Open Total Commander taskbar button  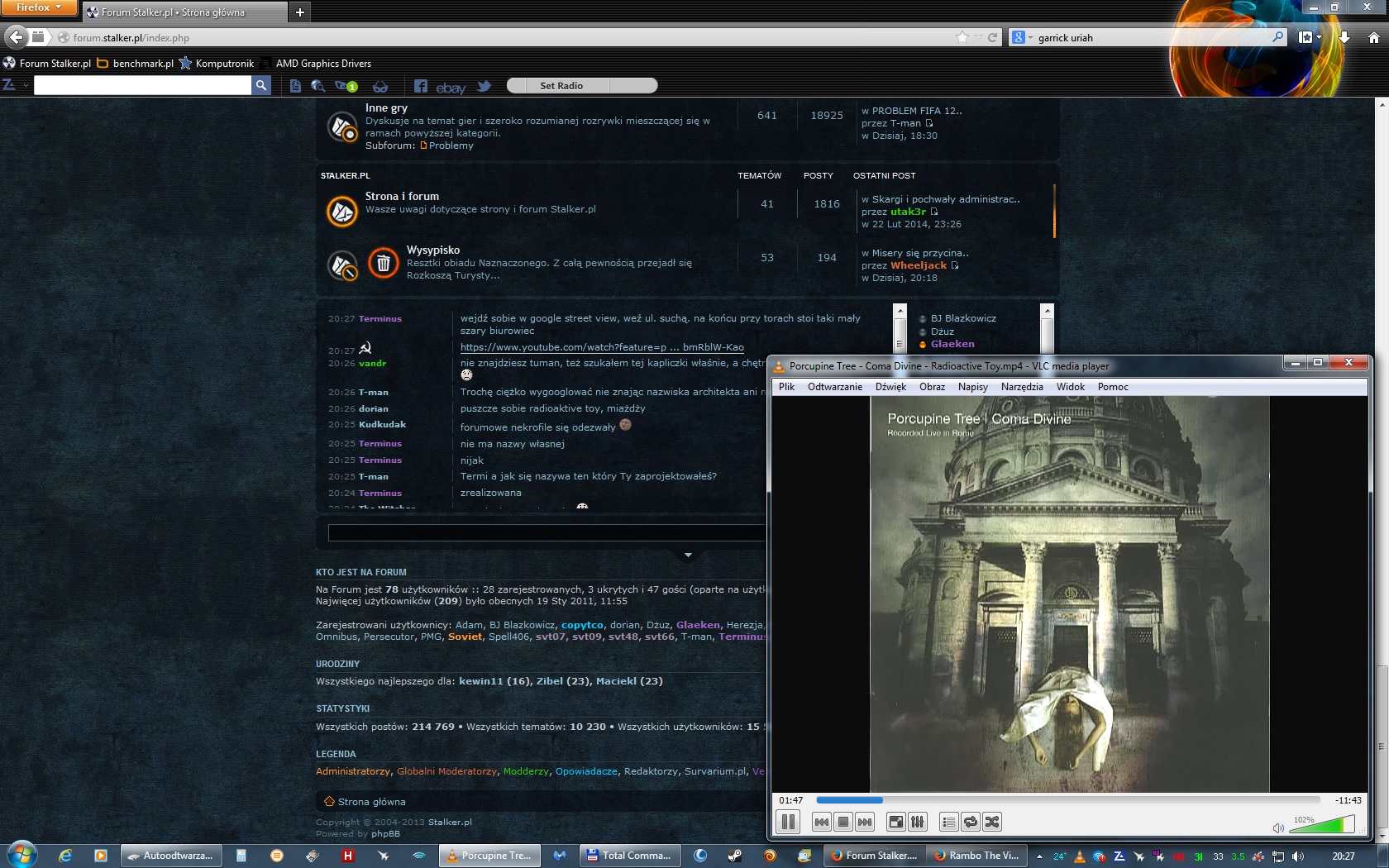click(x=630, y=856)
